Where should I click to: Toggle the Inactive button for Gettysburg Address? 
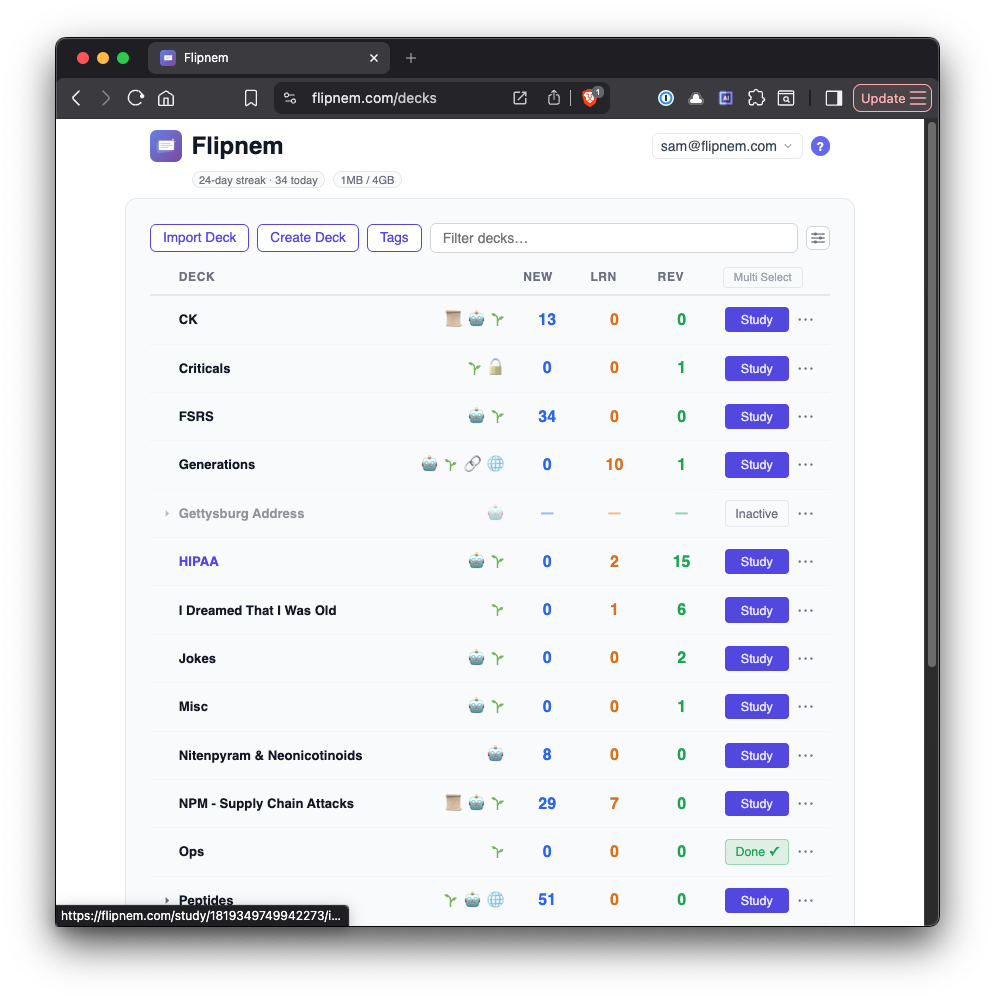(756, 514)
